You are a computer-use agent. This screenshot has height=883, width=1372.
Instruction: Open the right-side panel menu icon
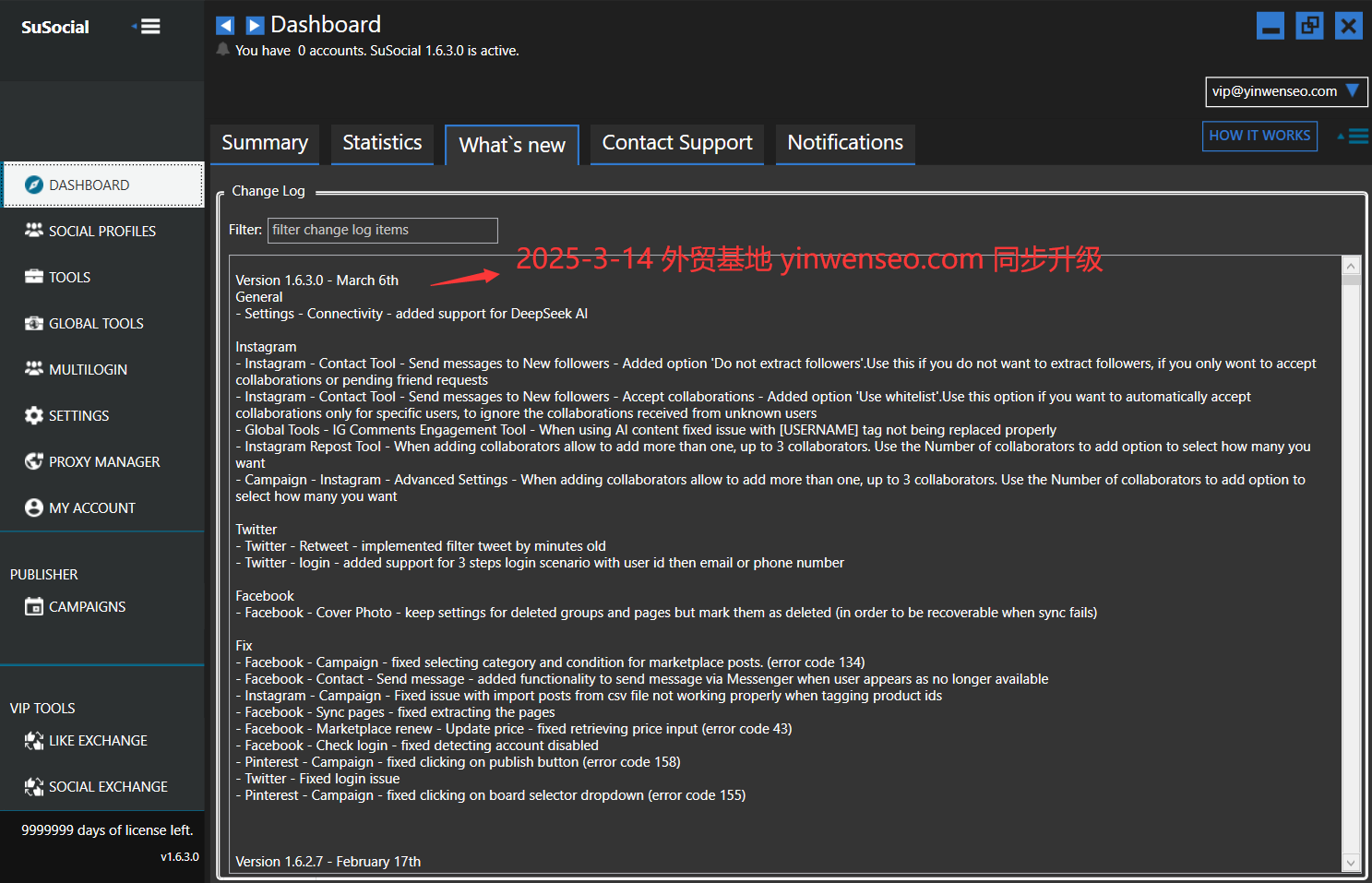point(1354,137)
